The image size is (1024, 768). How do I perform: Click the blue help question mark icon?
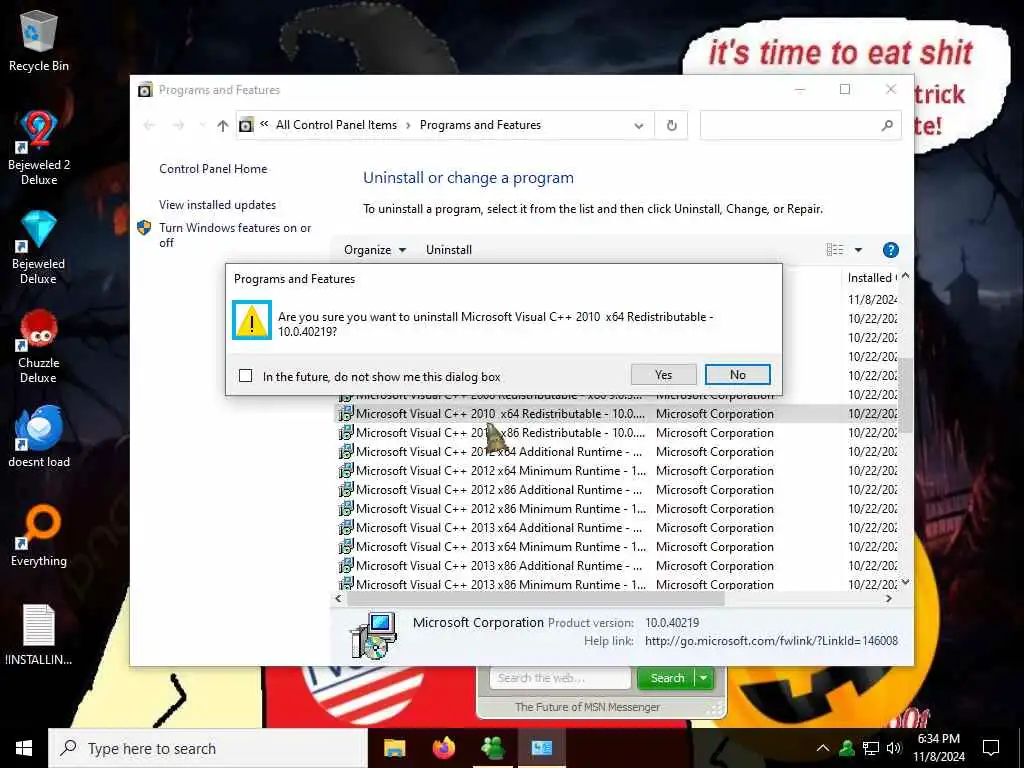pos(890,250)
